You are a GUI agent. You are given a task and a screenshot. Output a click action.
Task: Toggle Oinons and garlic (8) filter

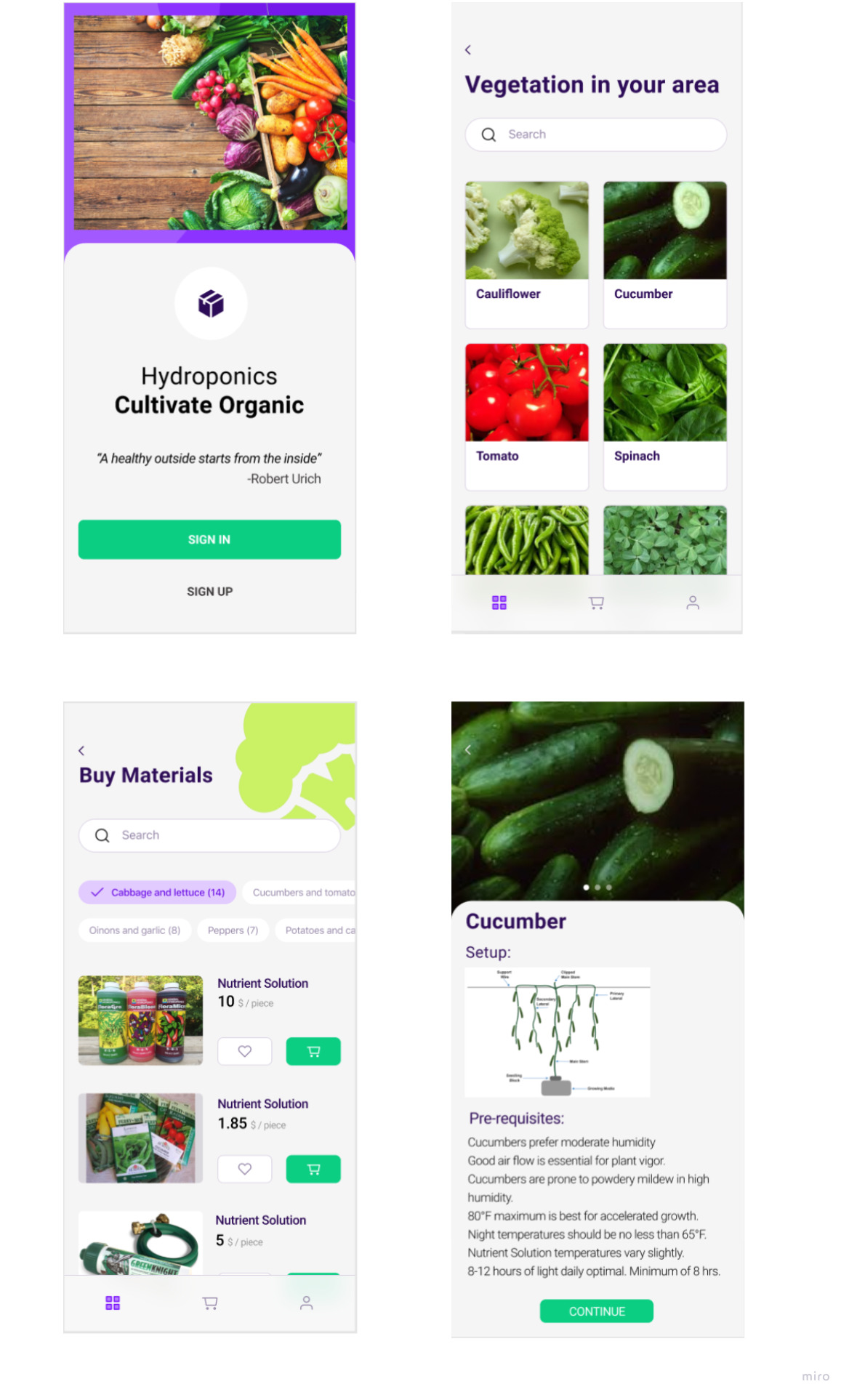pos(134,930)
